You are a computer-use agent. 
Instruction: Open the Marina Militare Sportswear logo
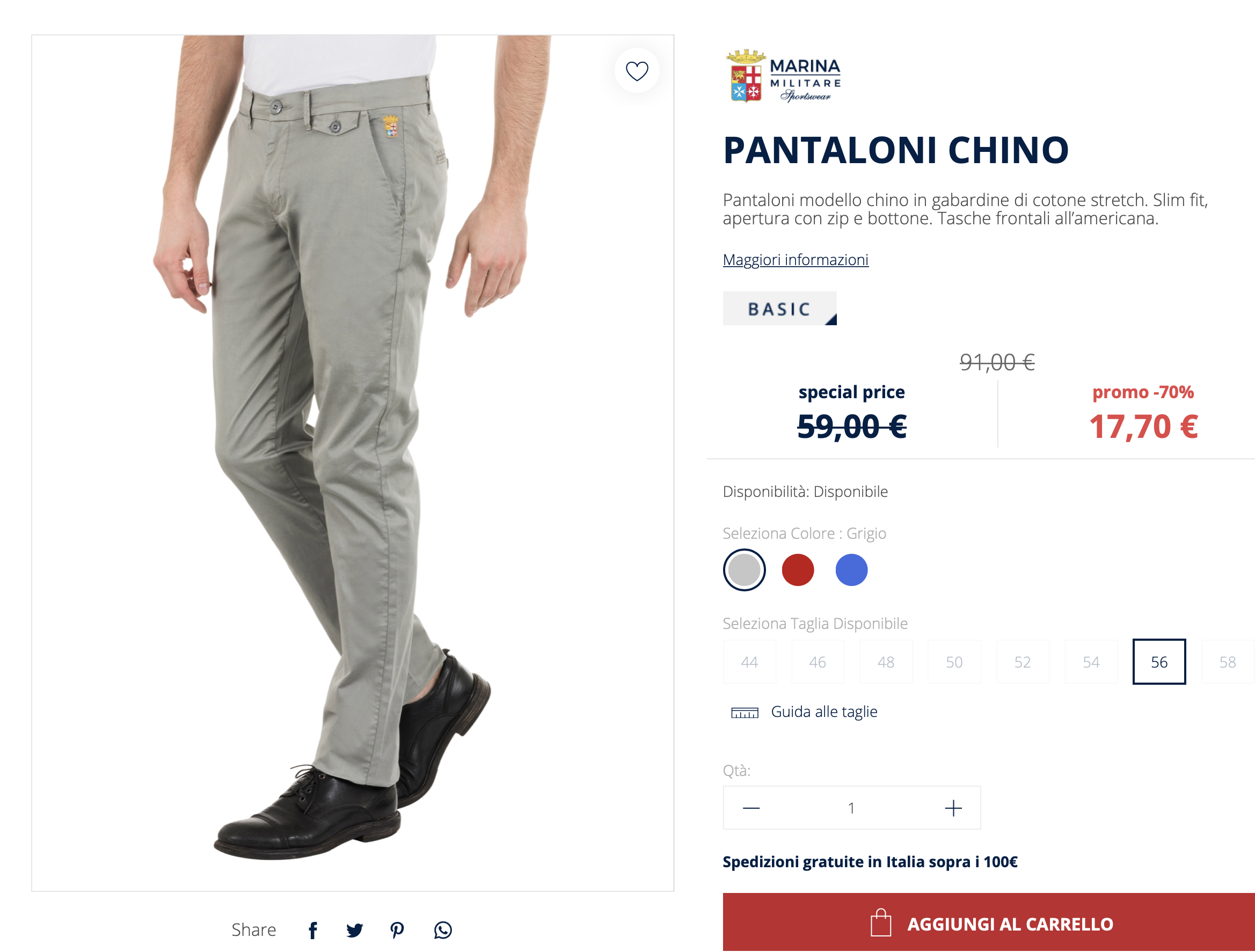(x=784, y=76)
